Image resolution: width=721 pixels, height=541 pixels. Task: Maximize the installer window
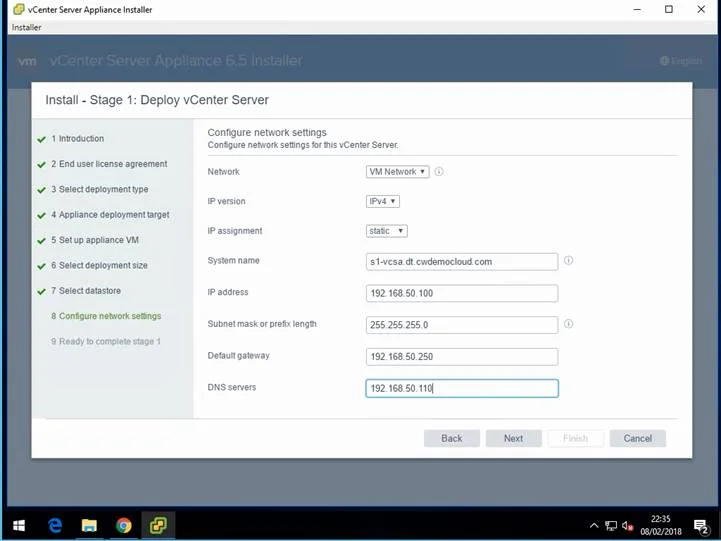(669, 10)
